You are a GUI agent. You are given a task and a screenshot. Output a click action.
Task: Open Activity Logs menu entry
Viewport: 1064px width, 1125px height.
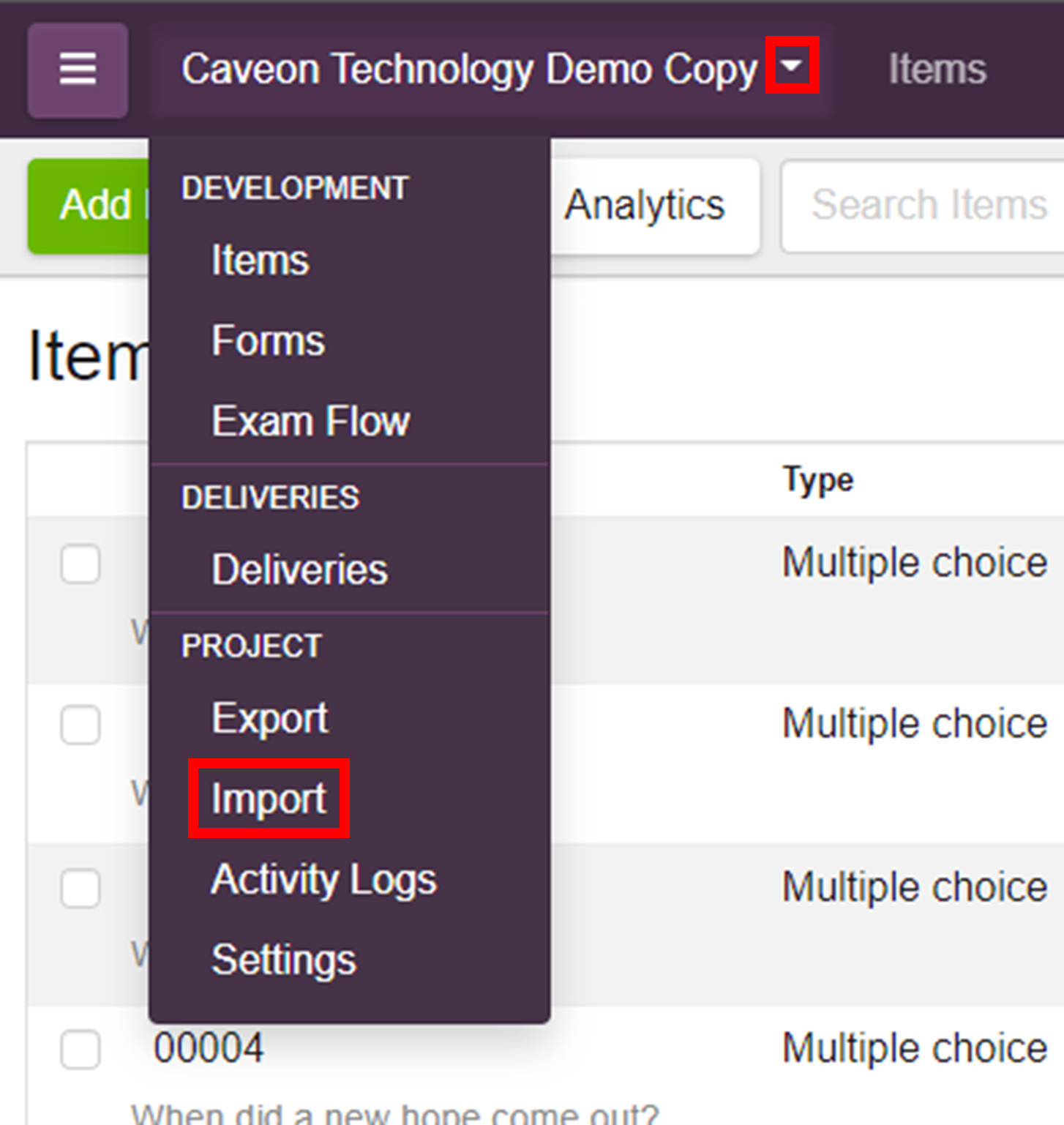pyautogui.click(x=323, y=879)
